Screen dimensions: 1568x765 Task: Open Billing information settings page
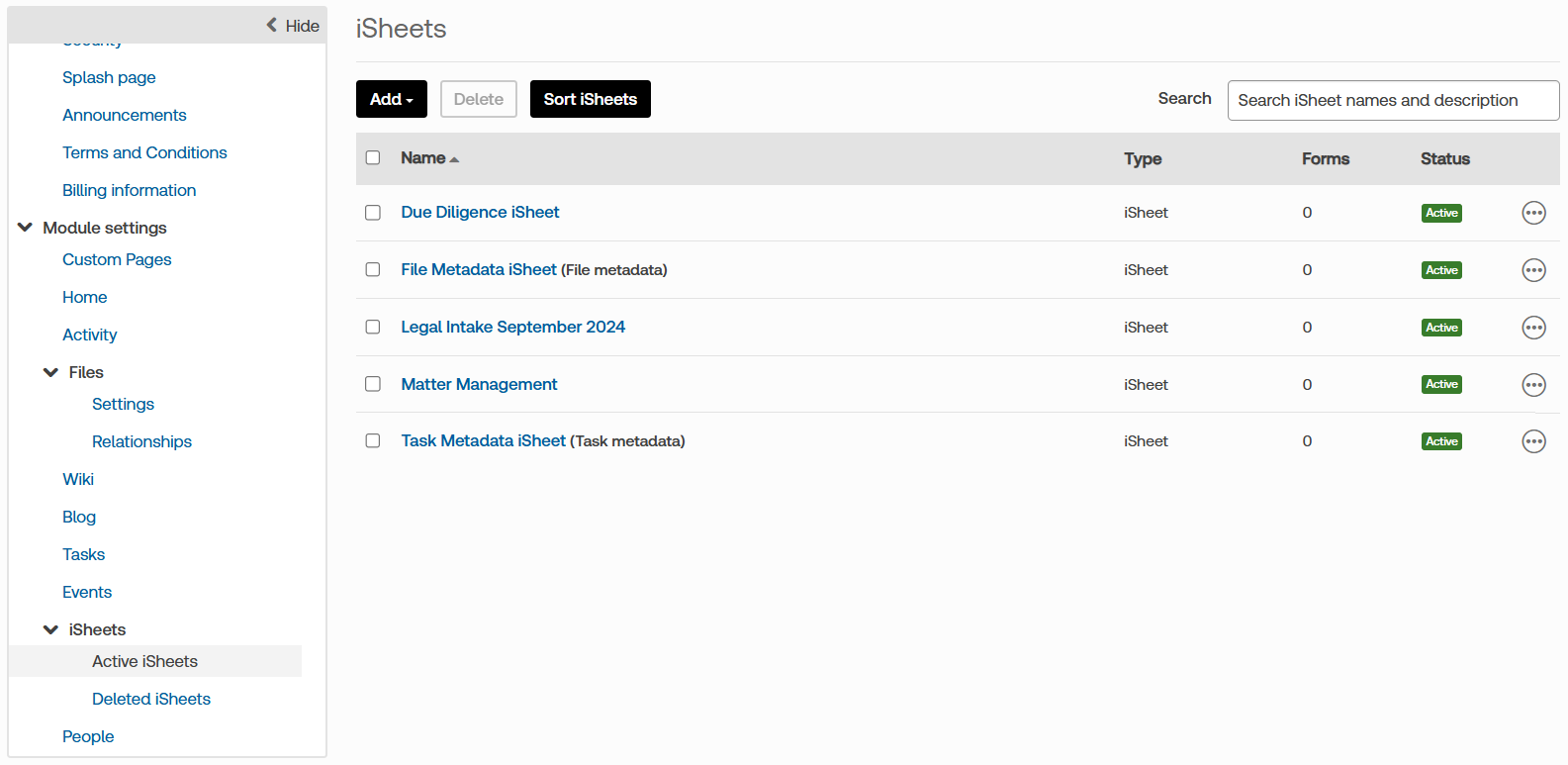coord(129,190)
